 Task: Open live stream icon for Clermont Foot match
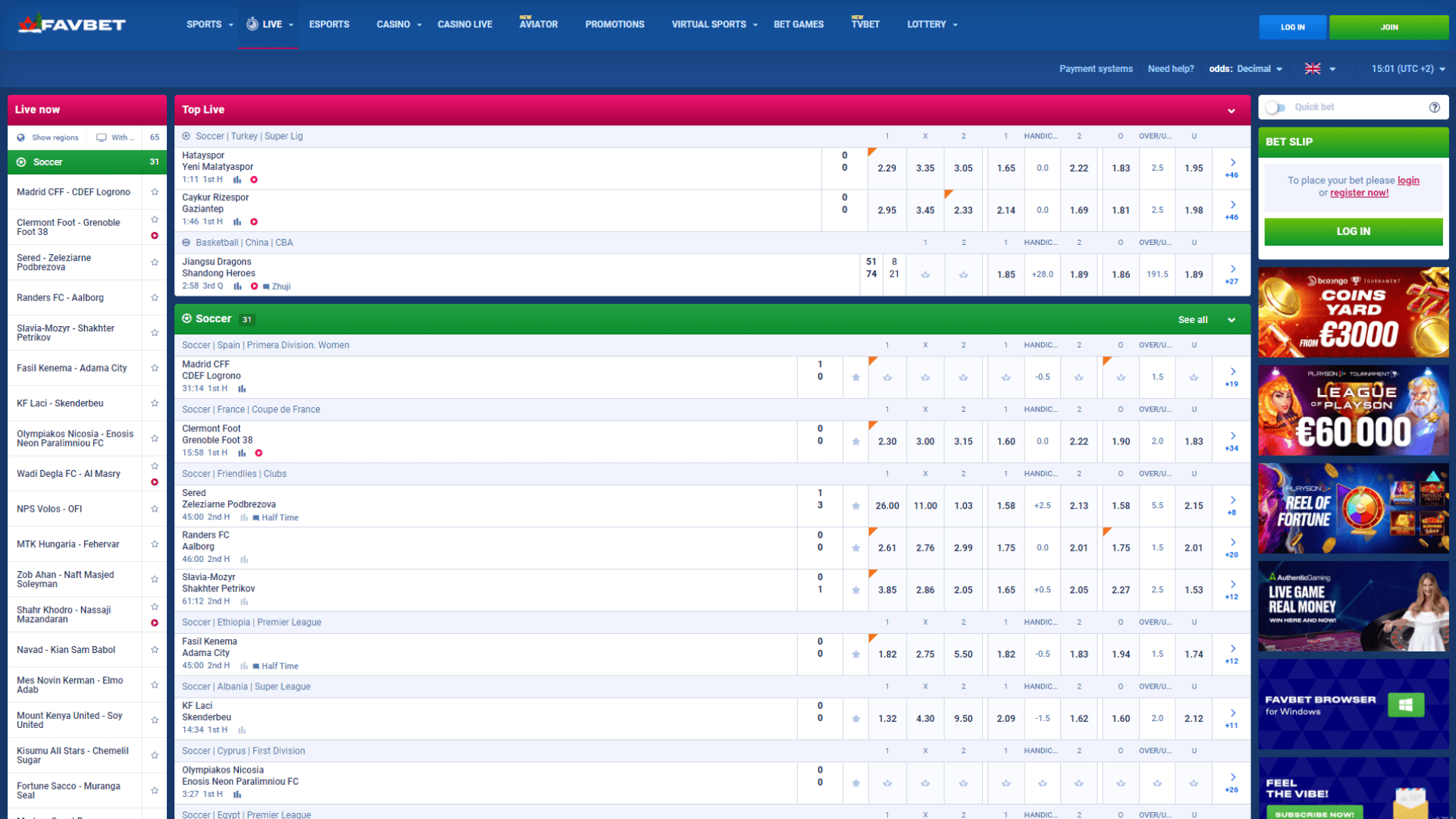[x=259, y=453]
